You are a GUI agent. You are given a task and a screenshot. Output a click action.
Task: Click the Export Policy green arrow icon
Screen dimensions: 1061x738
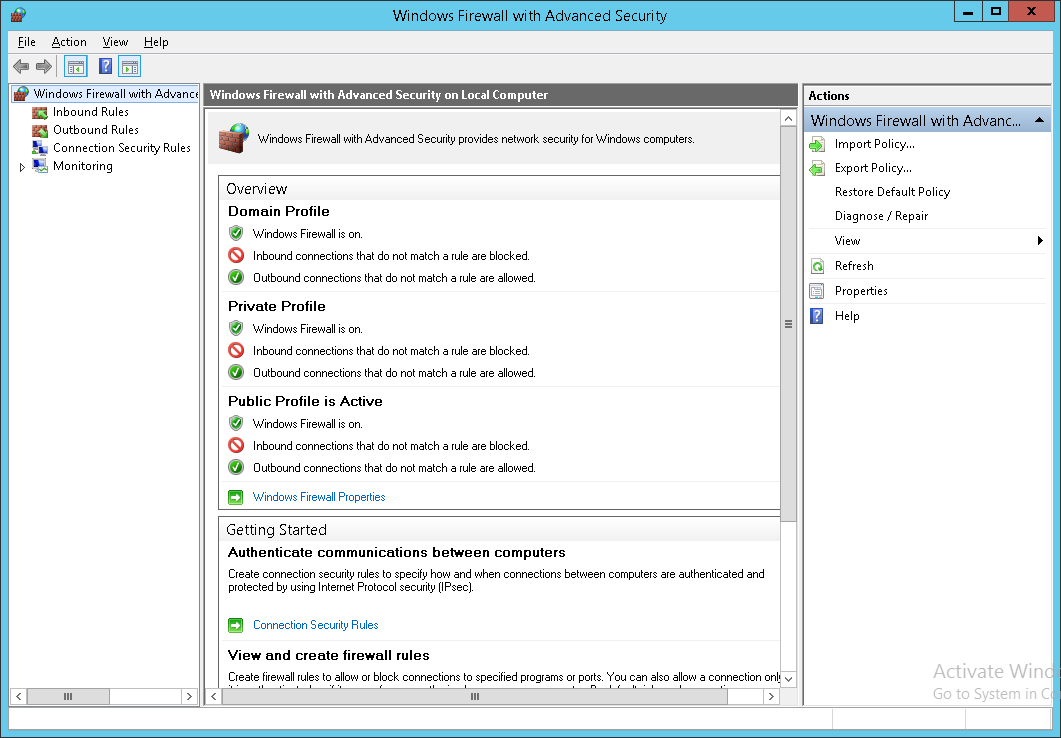tap(817, 168)
